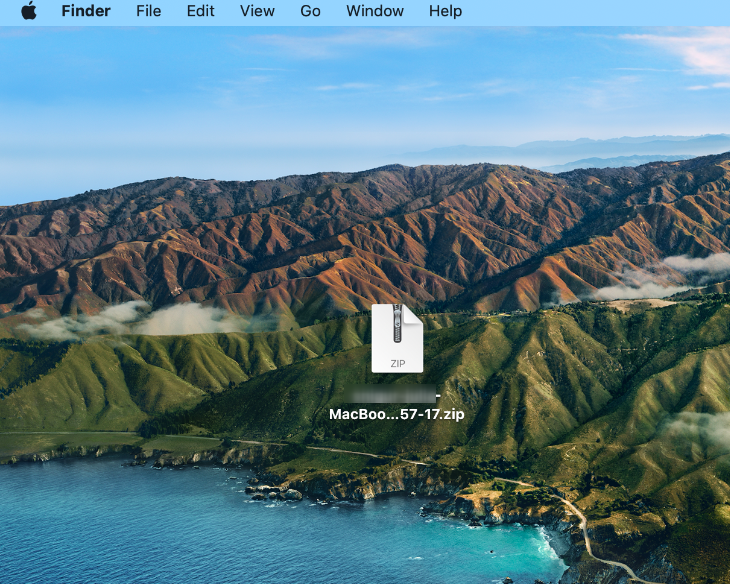Open the Finder application menu
The height and width of the screenshot is (584, 730).
coord(86,12)
